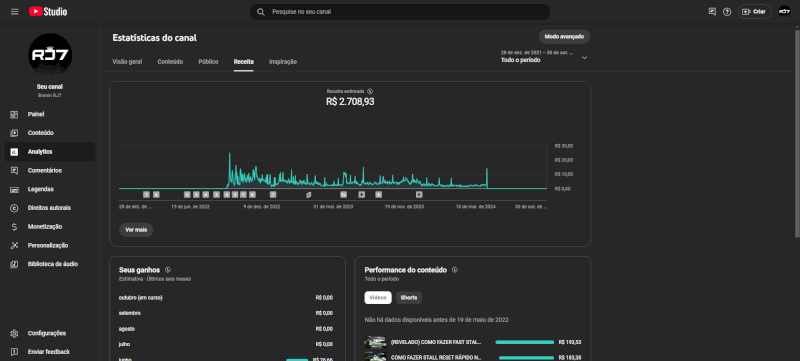This screenshot has width=800, height=361.
Task: Click the Modo avançado button
Action: click(564, 37)
